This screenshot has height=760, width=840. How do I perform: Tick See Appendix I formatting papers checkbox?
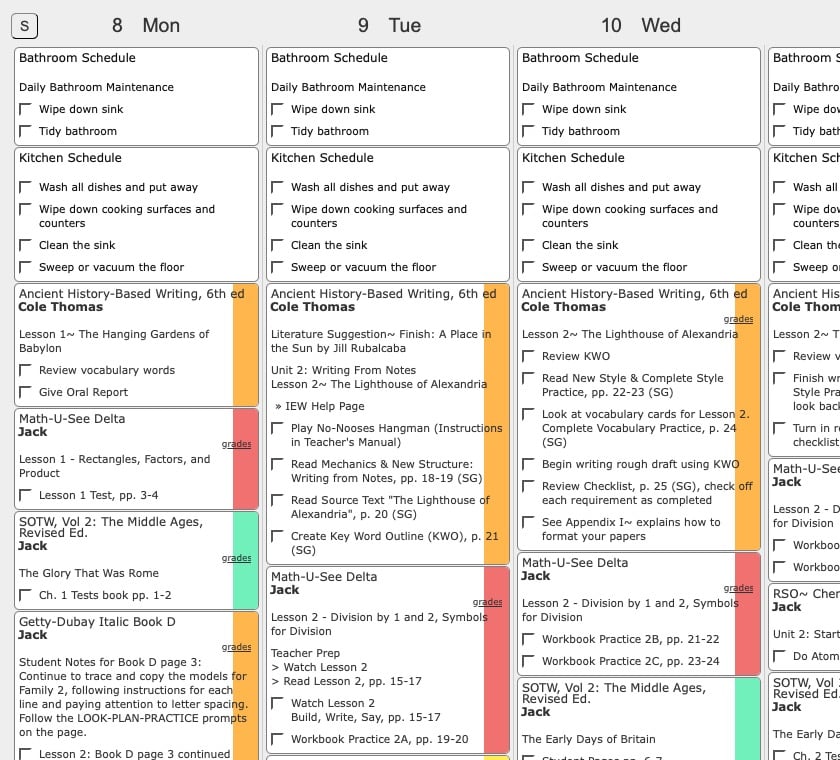[528, 522]
